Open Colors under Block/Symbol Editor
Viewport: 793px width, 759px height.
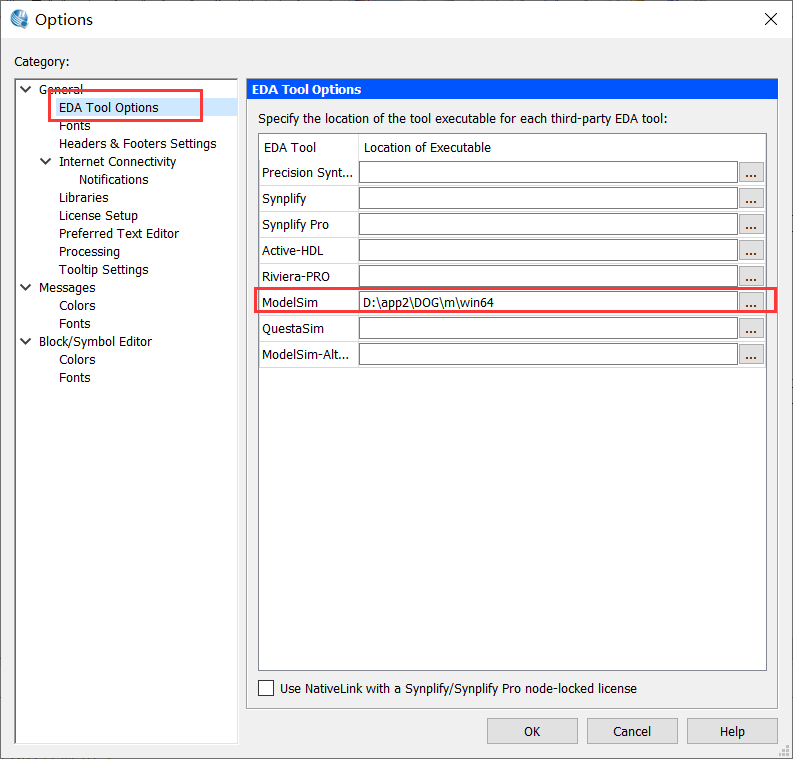77,360
